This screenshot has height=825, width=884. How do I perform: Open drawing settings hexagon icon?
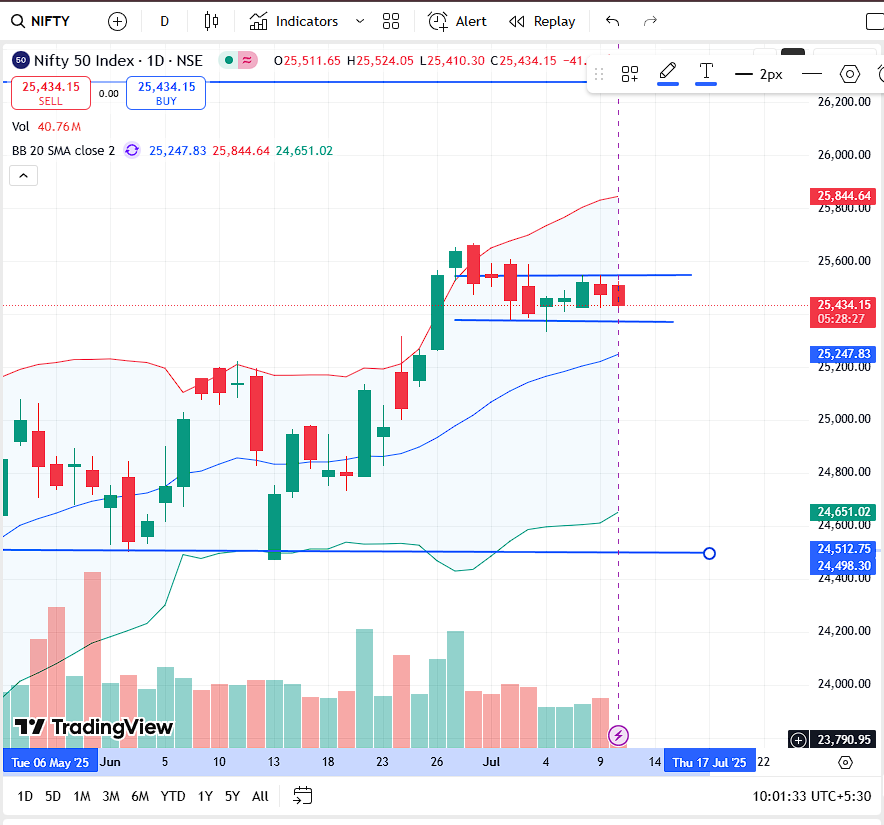(x=850, y=74)
